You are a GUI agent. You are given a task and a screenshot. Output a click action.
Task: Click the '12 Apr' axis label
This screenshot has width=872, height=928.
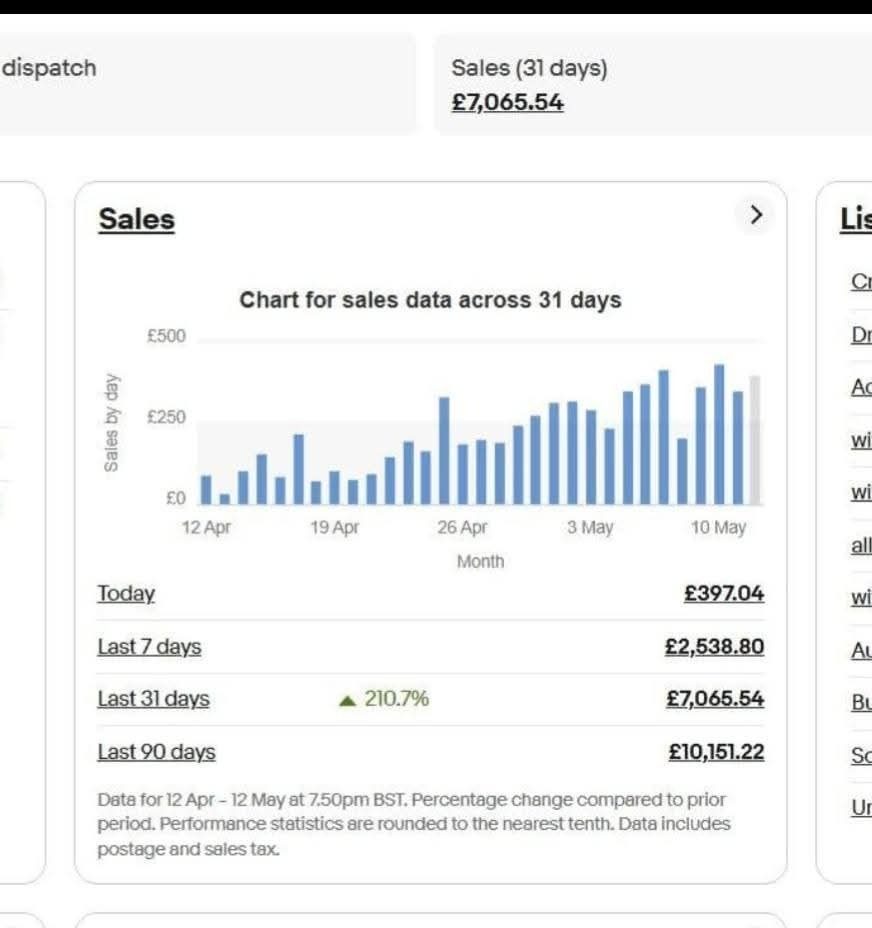(206, 527)
